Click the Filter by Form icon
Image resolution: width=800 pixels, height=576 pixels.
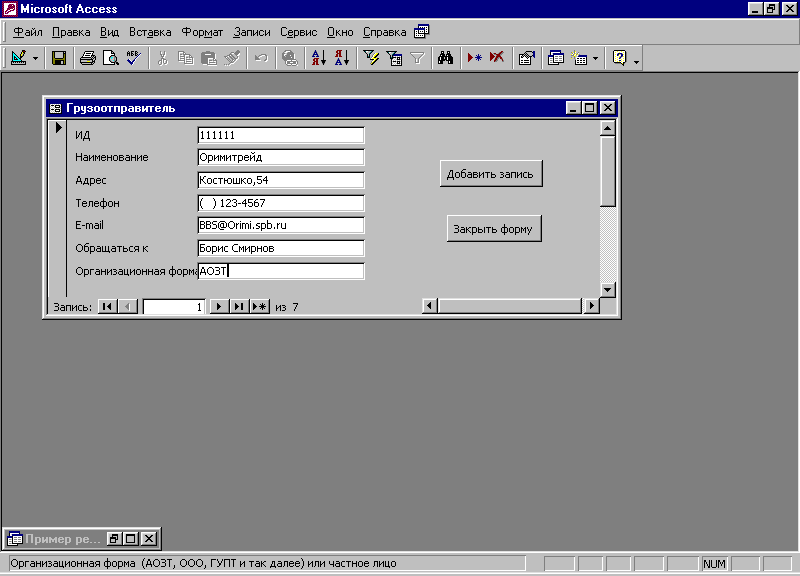[x=394, y=58]
